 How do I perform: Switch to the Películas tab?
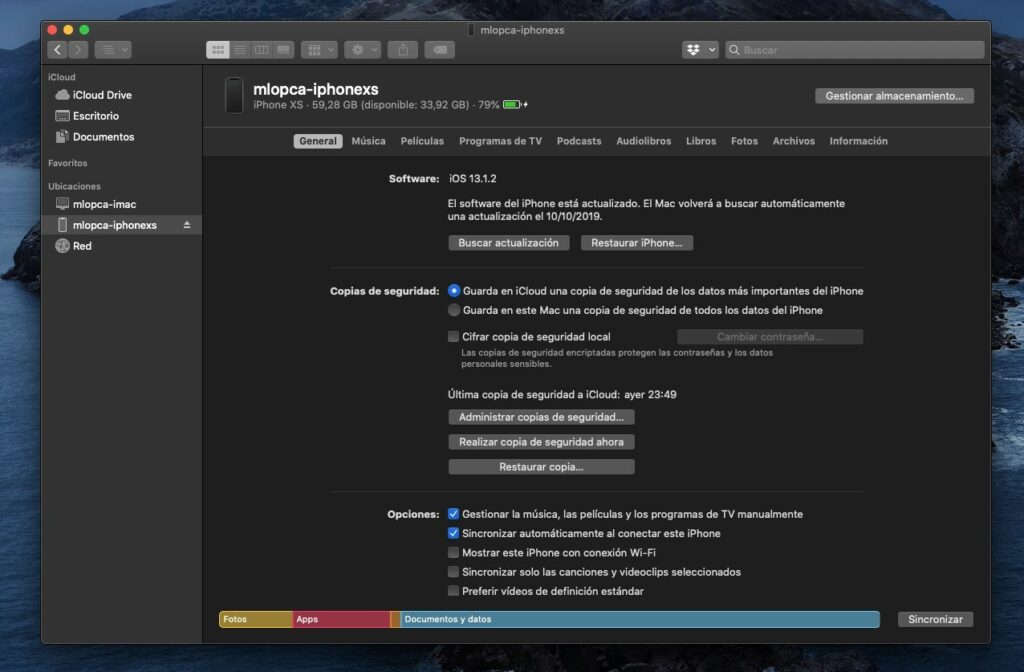coord(422,141)
